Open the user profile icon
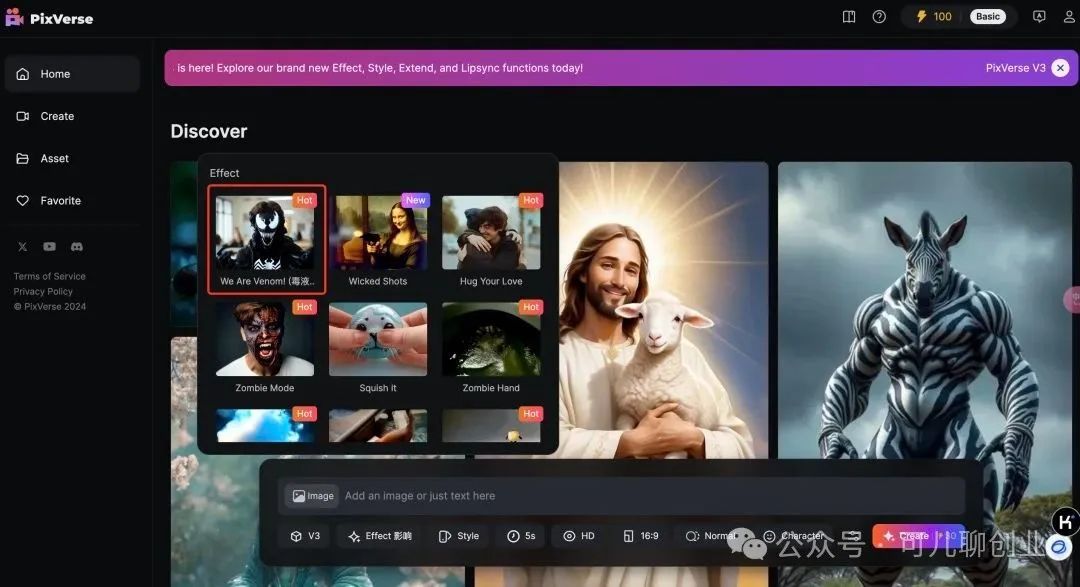This screenshot has width=1080, height=587. coord(1066,17)
